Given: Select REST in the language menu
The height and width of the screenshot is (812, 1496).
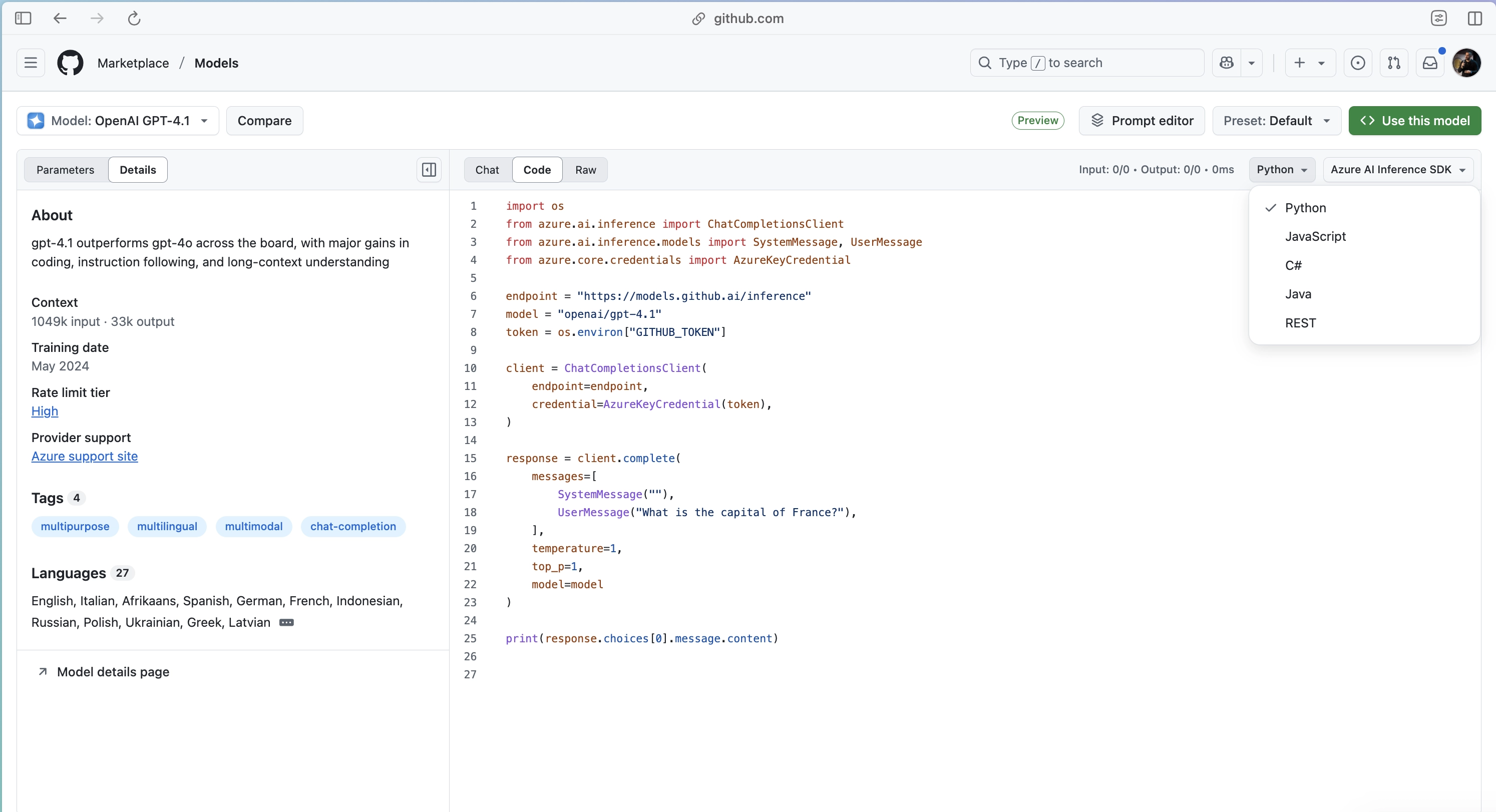Looking at the screenshot, I should point(1364,323).
